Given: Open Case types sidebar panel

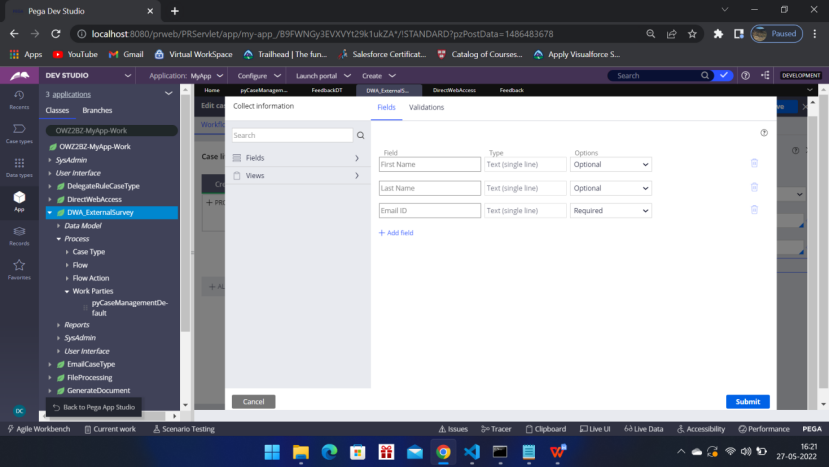Looking at the screenshot, I should coord(19,134).
